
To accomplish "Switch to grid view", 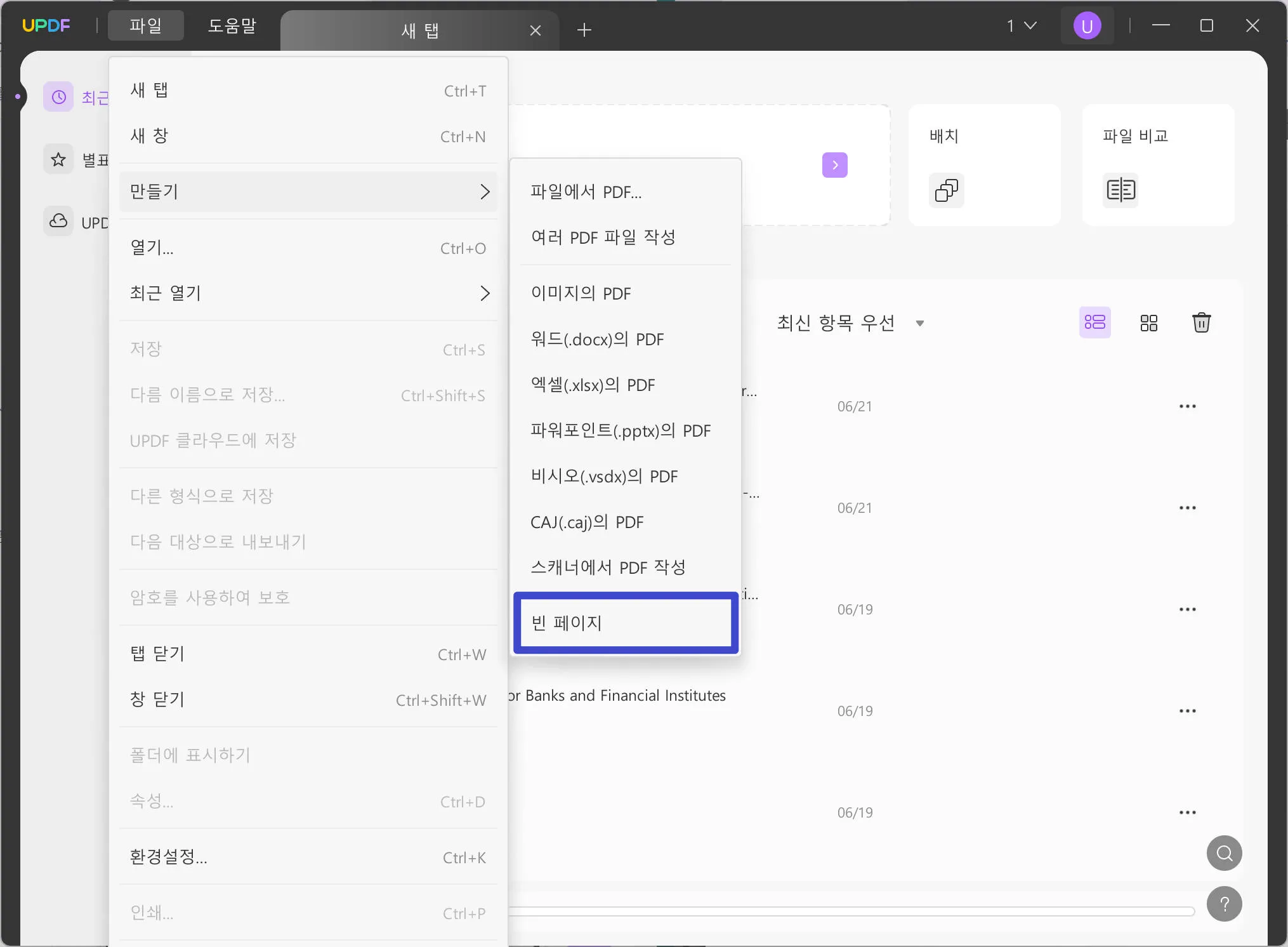I will point(1148,323).
